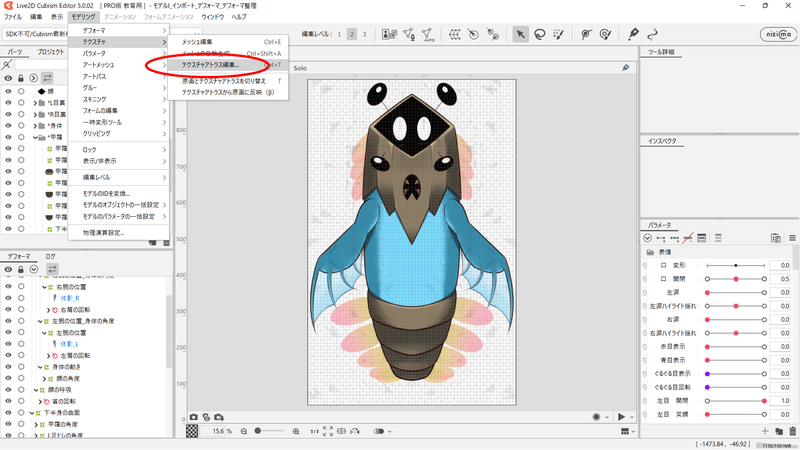Toggle eye for 顔の角度 deformer
Image resolution: width=800 pixels, height=450 pixels.
click(8, 378)
